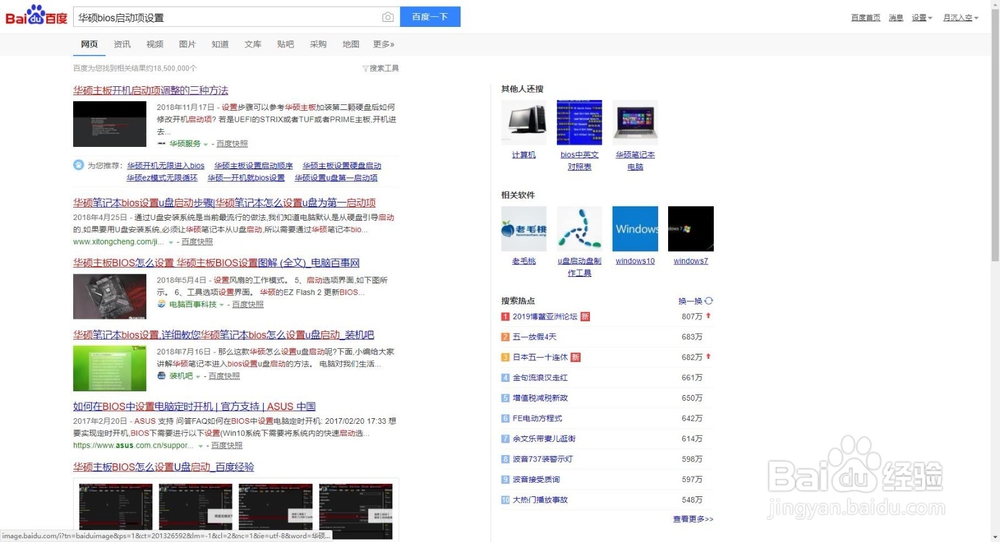
Task: Open result 华硕主板开机启动项调整的三种方法
Action: pyautogui.click(x=151, y=91)
